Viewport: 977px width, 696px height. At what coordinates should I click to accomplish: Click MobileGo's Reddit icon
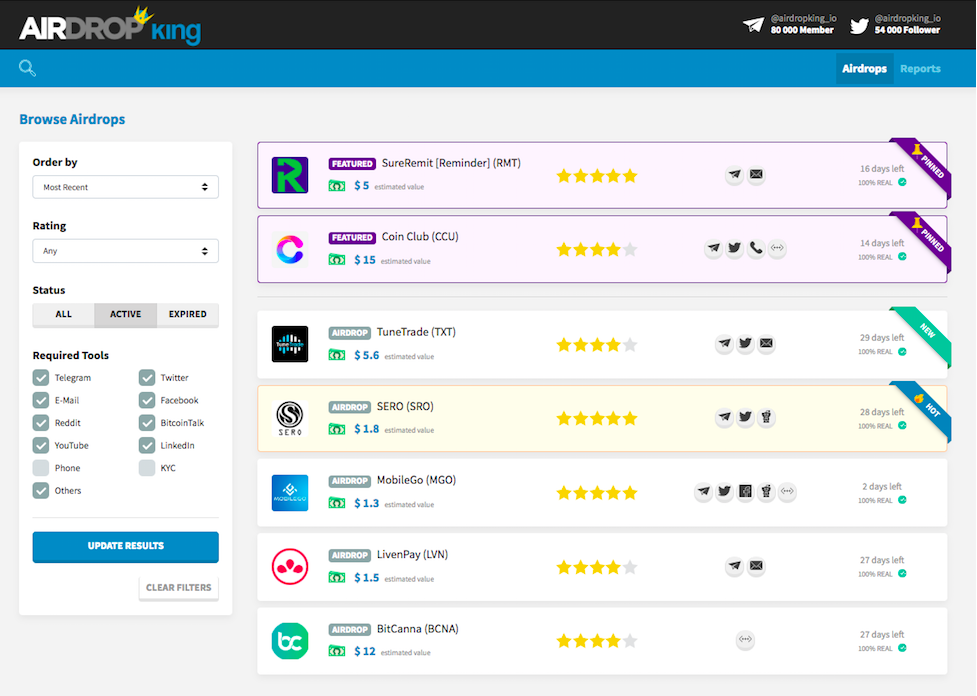point(766,491)
